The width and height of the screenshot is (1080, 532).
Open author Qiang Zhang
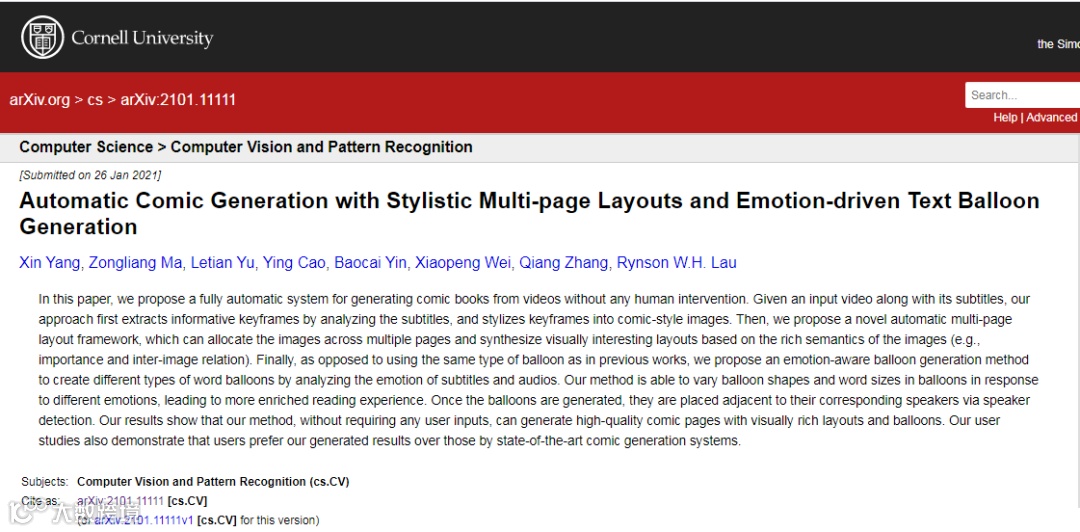pyautogui.click(x=563, y=263)
